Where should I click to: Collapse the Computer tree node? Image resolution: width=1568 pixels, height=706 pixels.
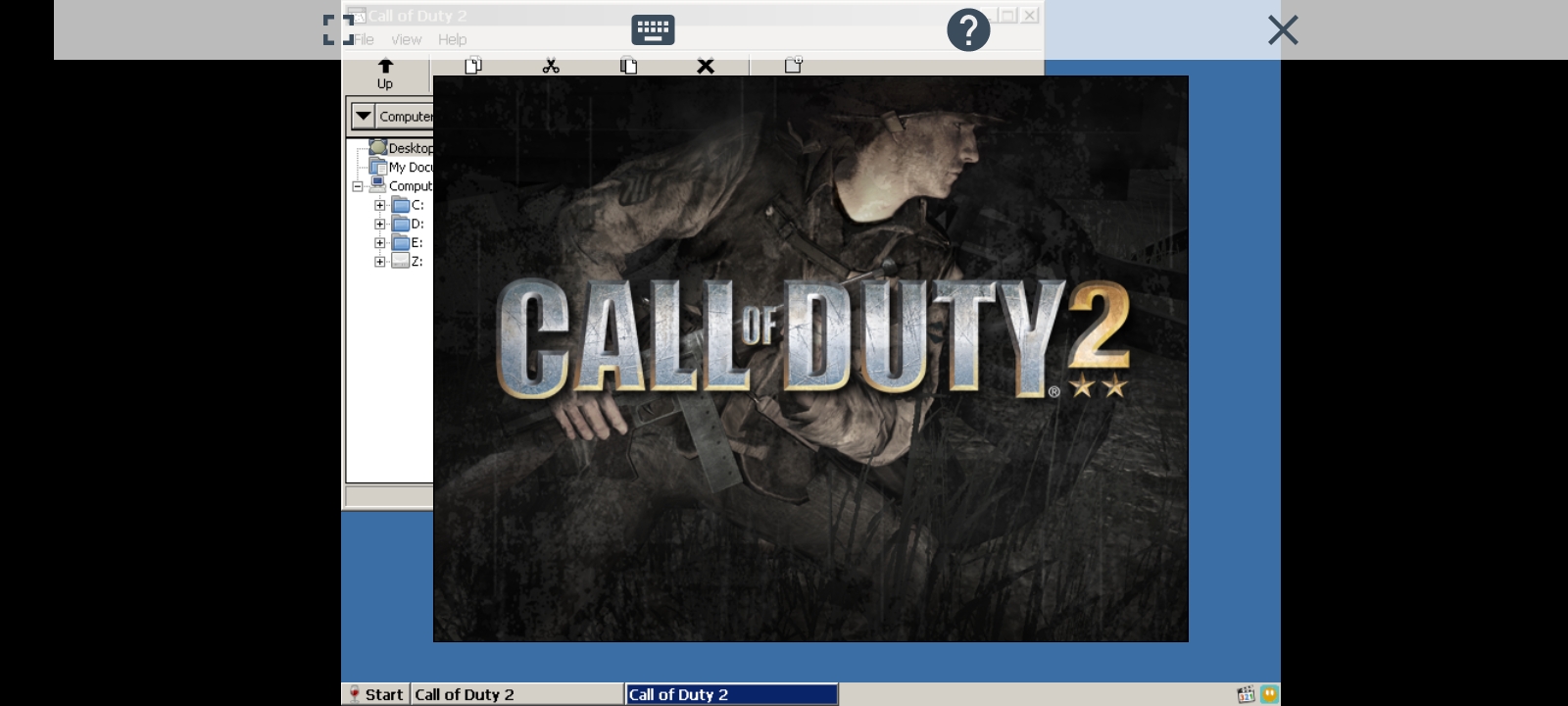(x=358, y=186)
